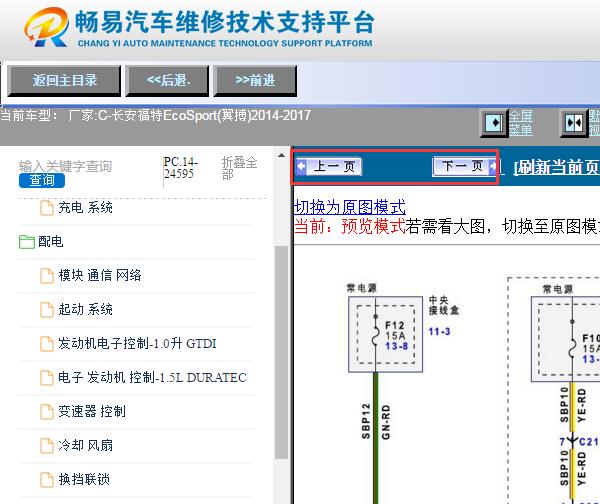Click the fullscreen menu arrow icon
Screen dimensions: 600x504
coord(494,123)
